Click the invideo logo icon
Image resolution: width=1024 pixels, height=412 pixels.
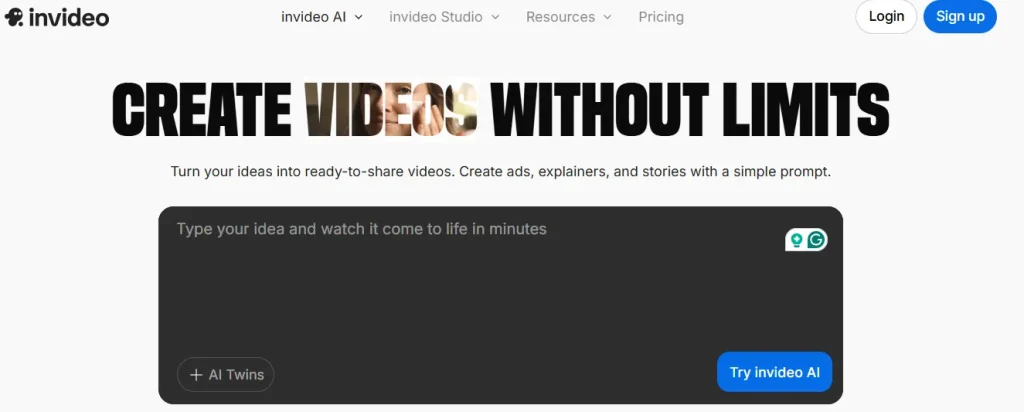14,17
